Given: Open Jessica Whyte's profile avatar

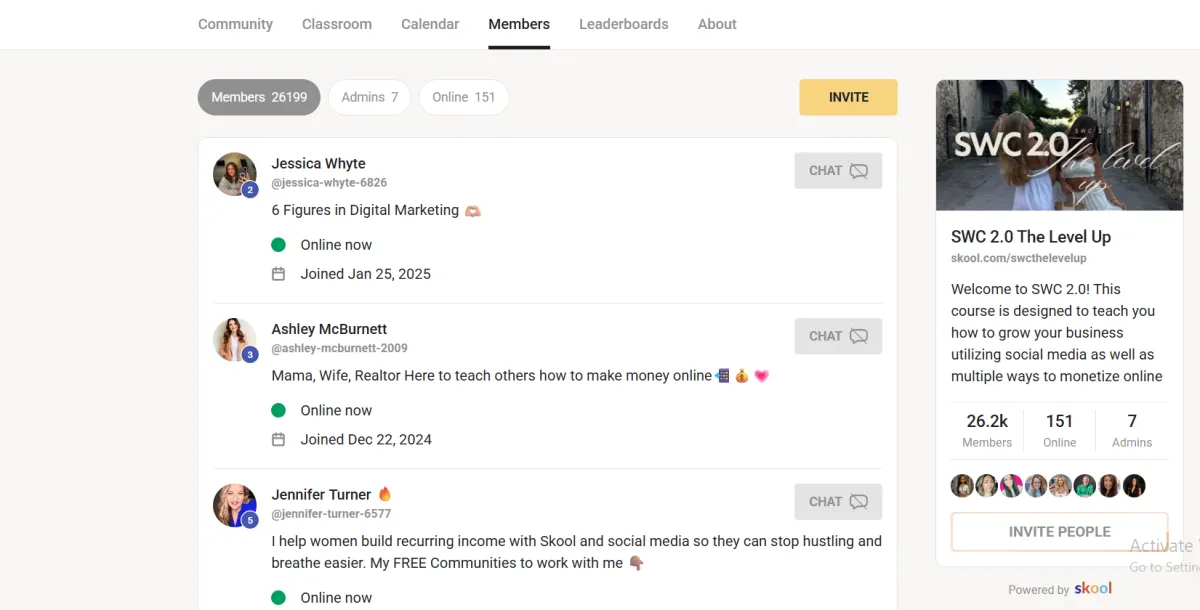Looking at the screenshot, I should click(x=235, y=174).
